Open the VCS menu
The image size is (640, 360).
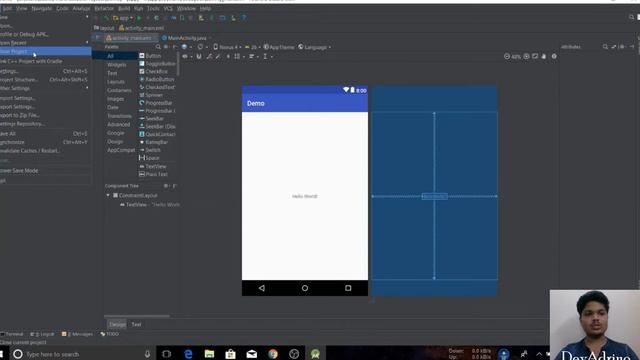[x=168, y=8]
